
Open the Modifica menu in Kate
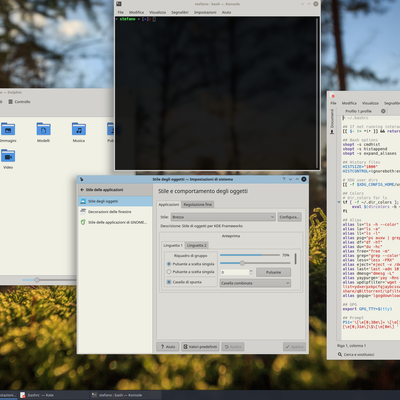point(349,103)
